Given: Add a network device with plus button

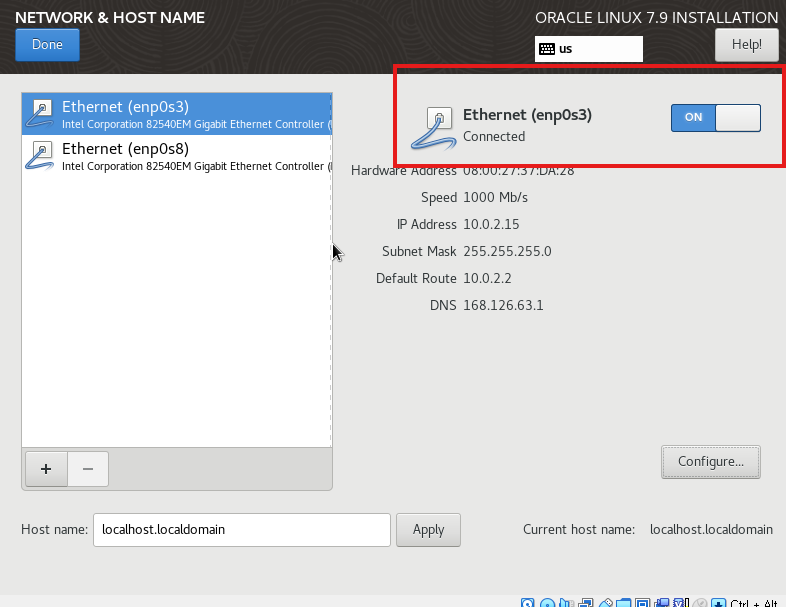Looking at the screenshot, I should [x=46, y=469].
